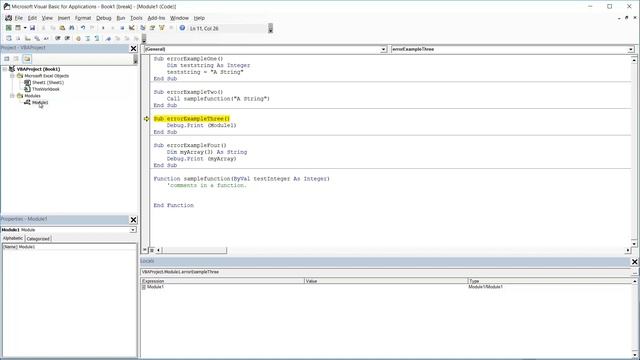Click the Break pause icon

pyautogui.click(x=113, y=28)
